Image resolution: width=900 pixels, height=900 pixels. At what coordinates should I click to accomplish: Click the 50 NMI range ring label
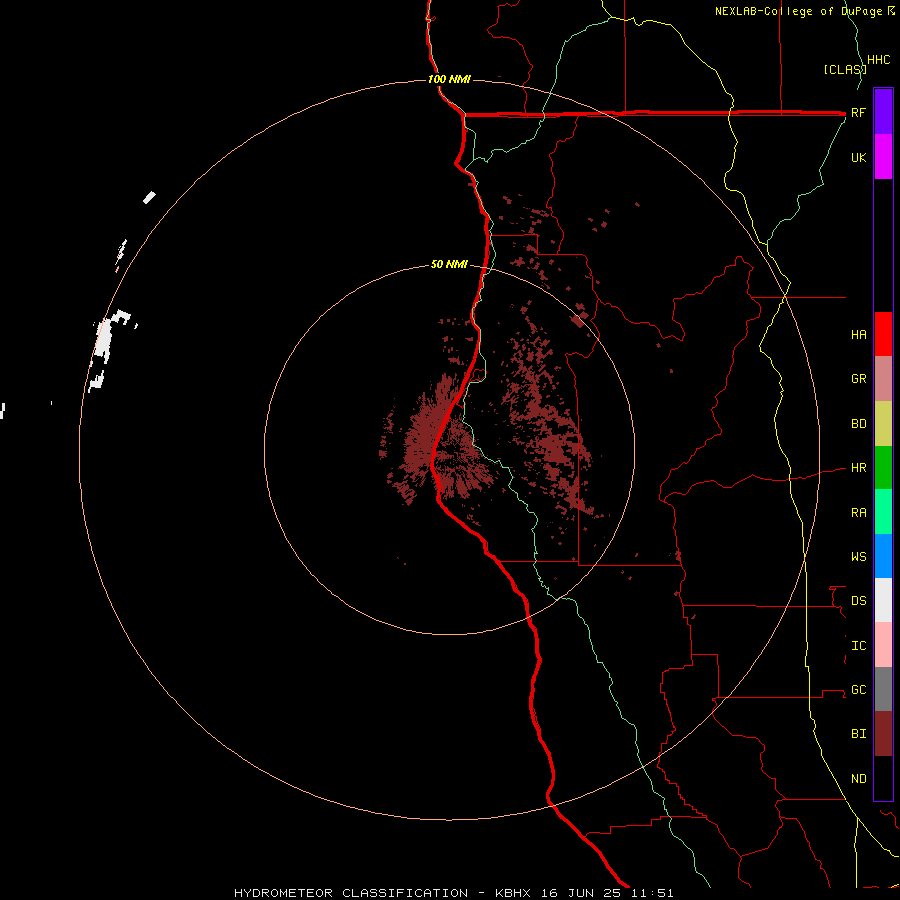click(x=449, y=265)
